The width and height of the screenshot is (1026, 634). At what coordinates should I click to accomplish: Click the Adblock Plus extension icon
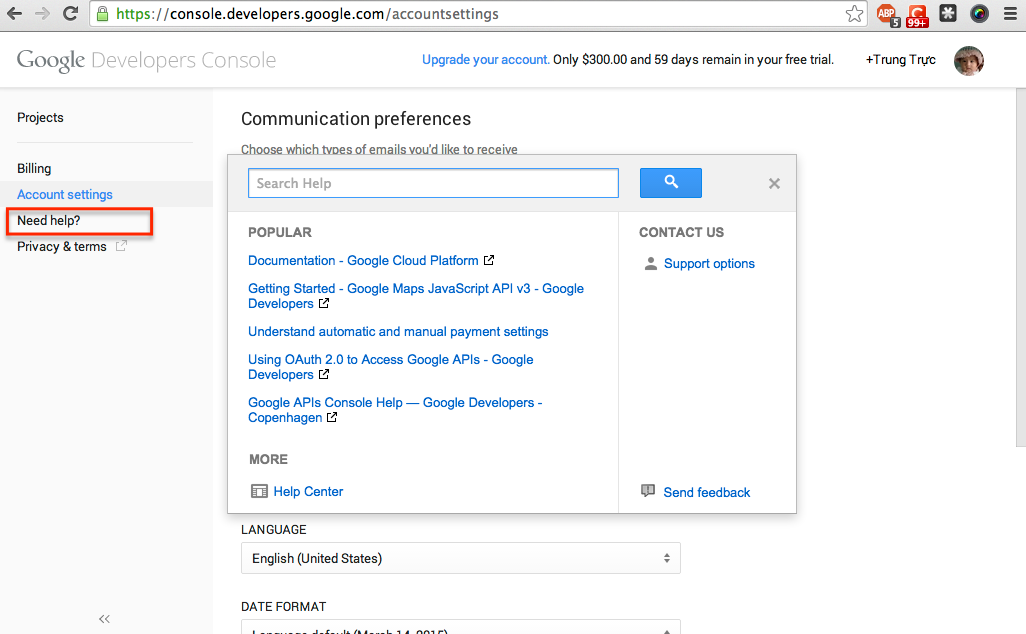pos(886,14)
